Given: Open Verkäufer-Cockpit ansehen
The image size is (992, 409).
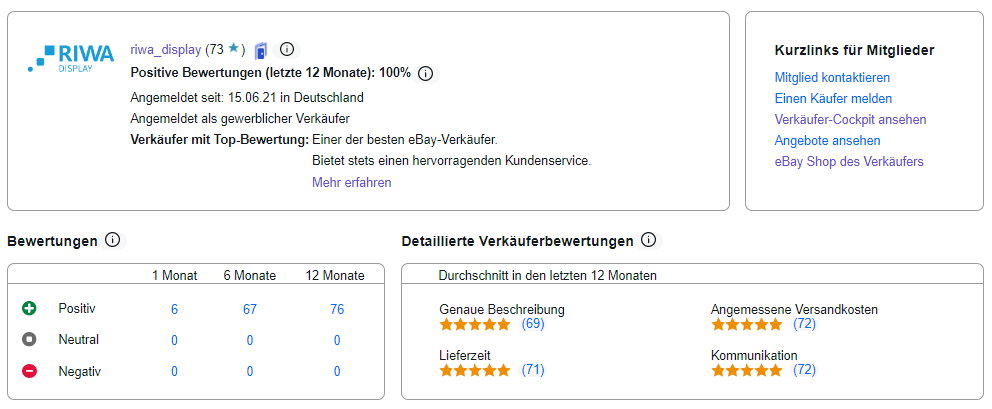Looking at the screenshot, I should coord(850,119).
